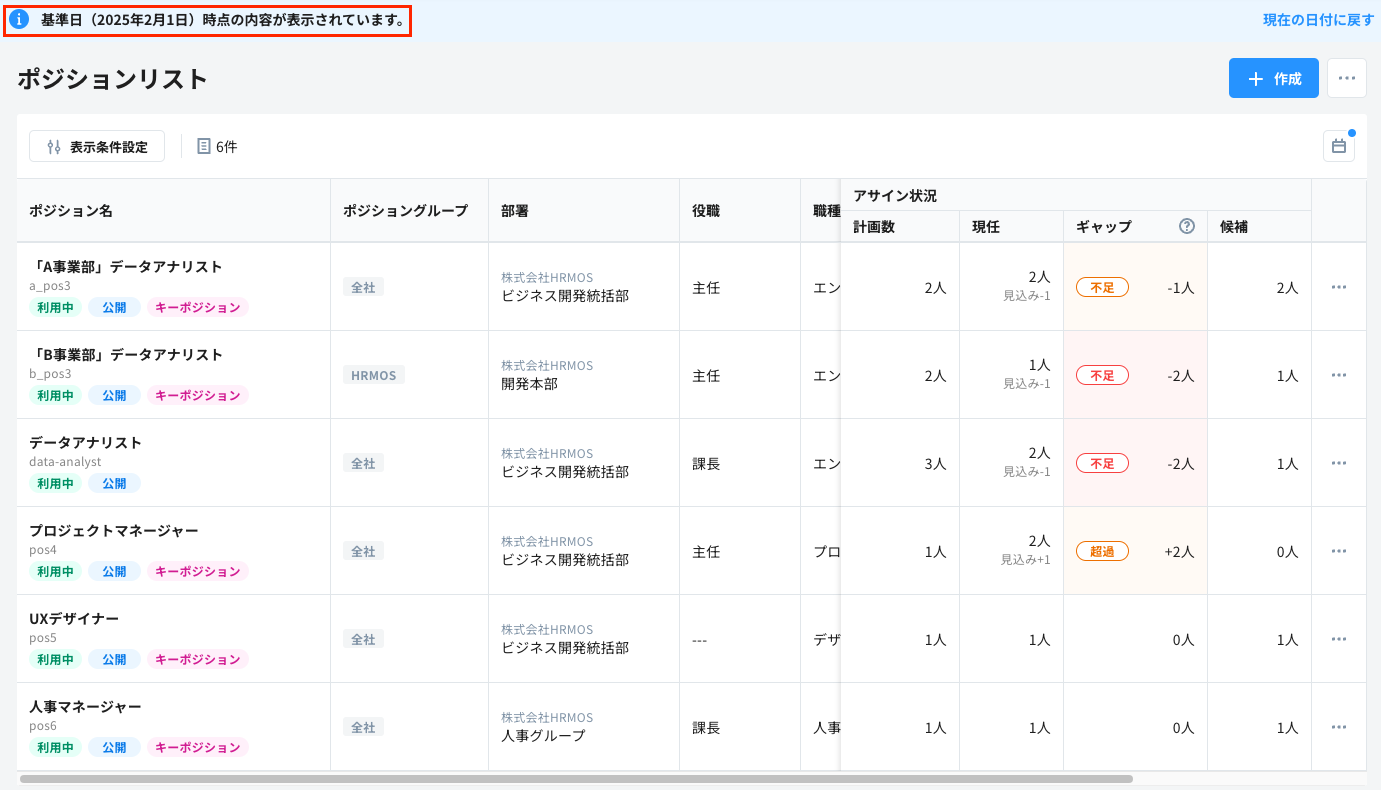Open row actions for 人事マネージャー
Screen dimensions: 1381x790
click(1338, 727)
